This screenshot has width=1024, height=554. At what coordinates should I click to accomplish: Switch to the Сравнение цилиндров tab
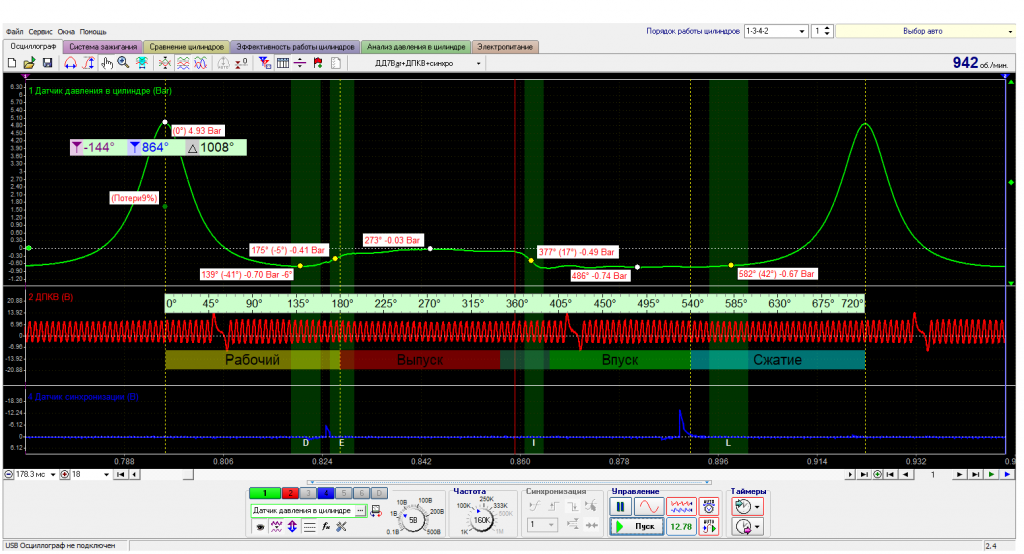(x=186, y=47)
